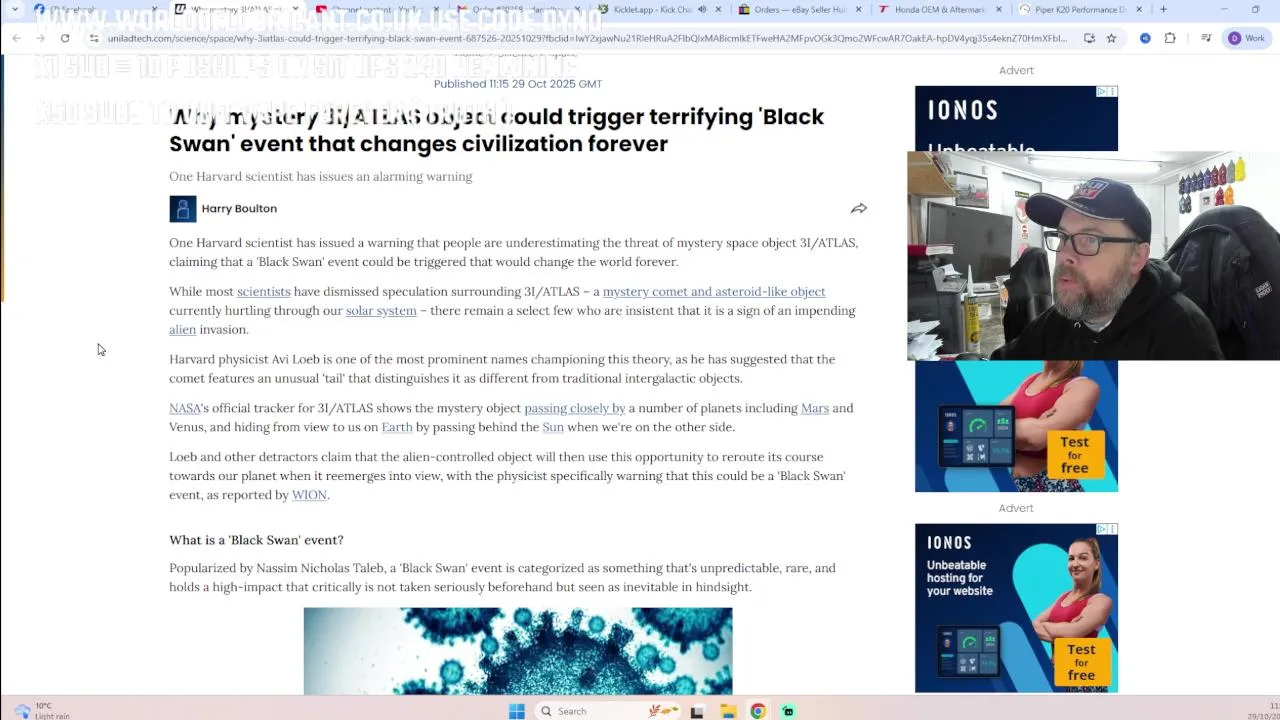The image size is (1280, 720).
Task: Click Harry Boulton's author avatar
Action: click(x=182, y=208)
